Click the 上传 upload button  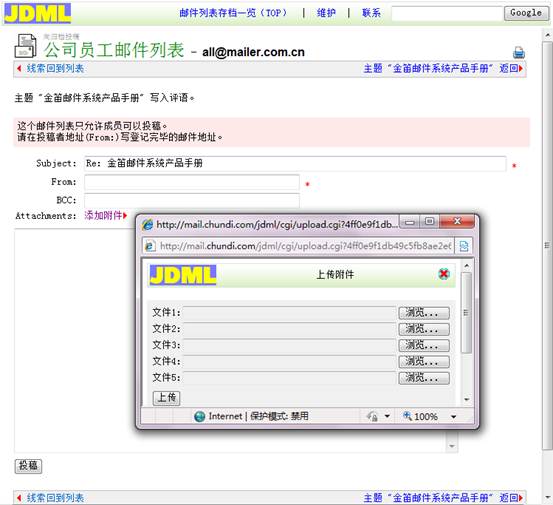click(166, 398)
